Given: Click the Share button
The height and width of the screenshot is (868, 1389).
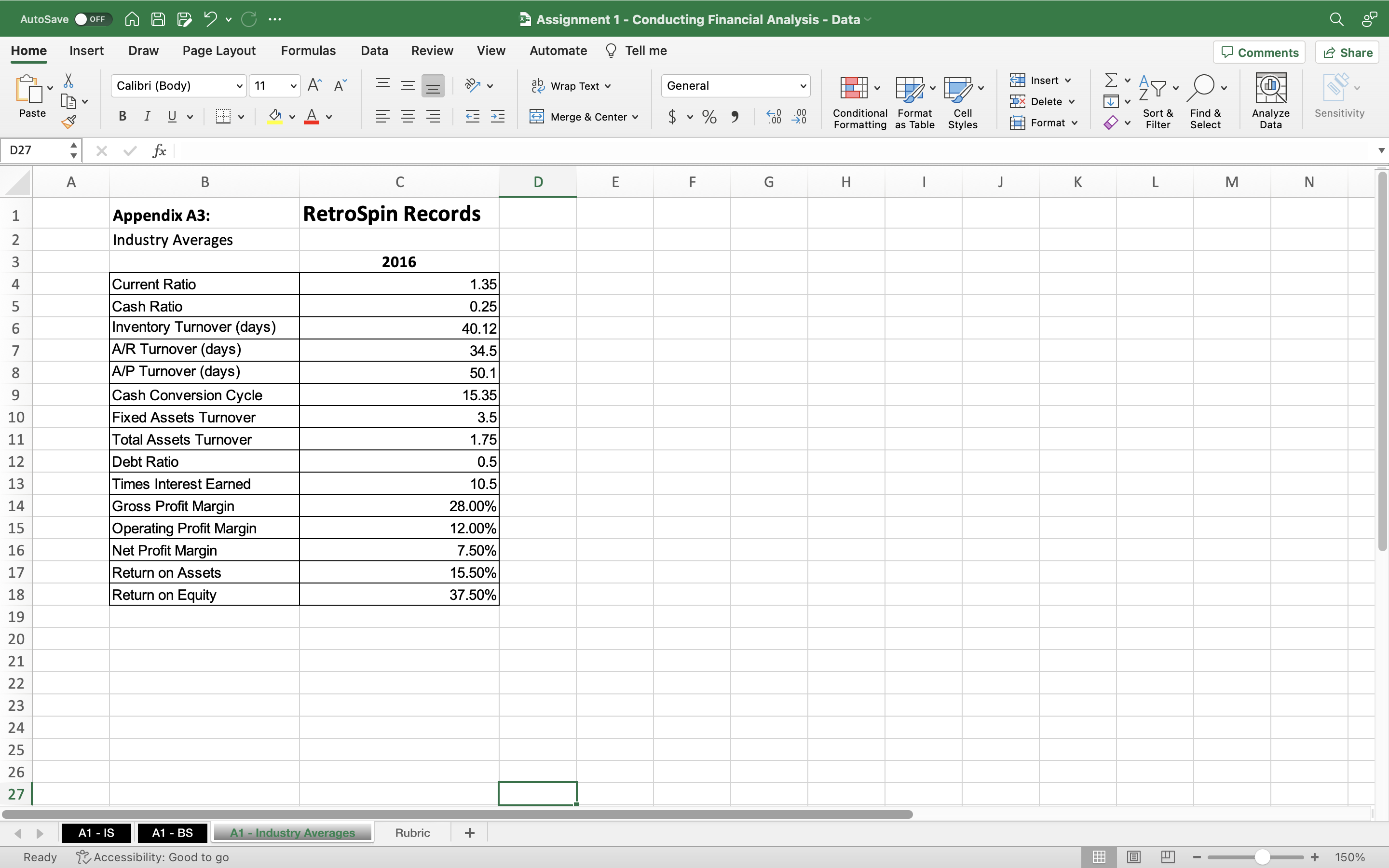Looking at the screenshot, I should click(1347, 52).
